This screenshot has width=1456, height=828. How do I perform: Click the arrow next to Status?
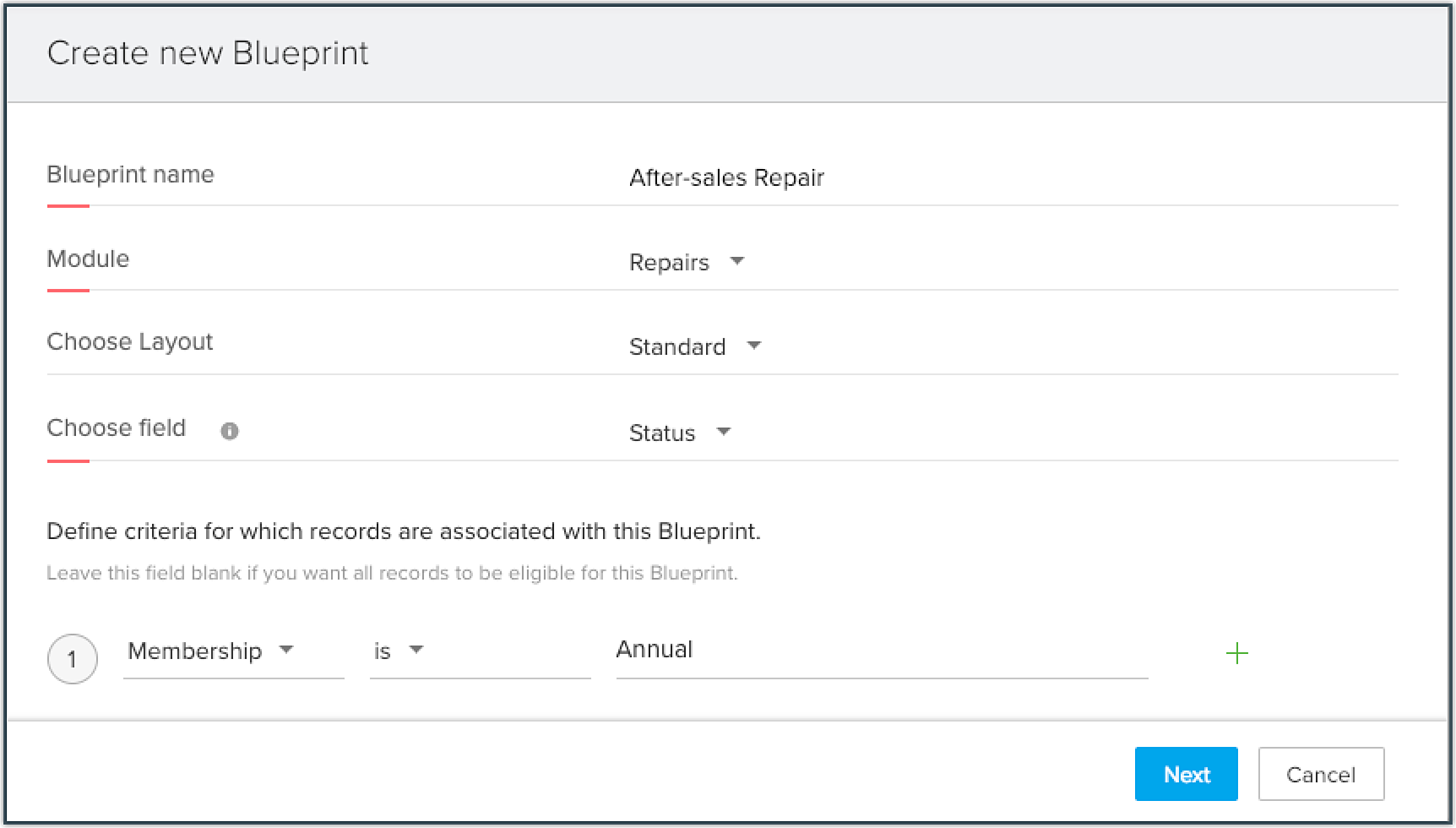point(724,432)
